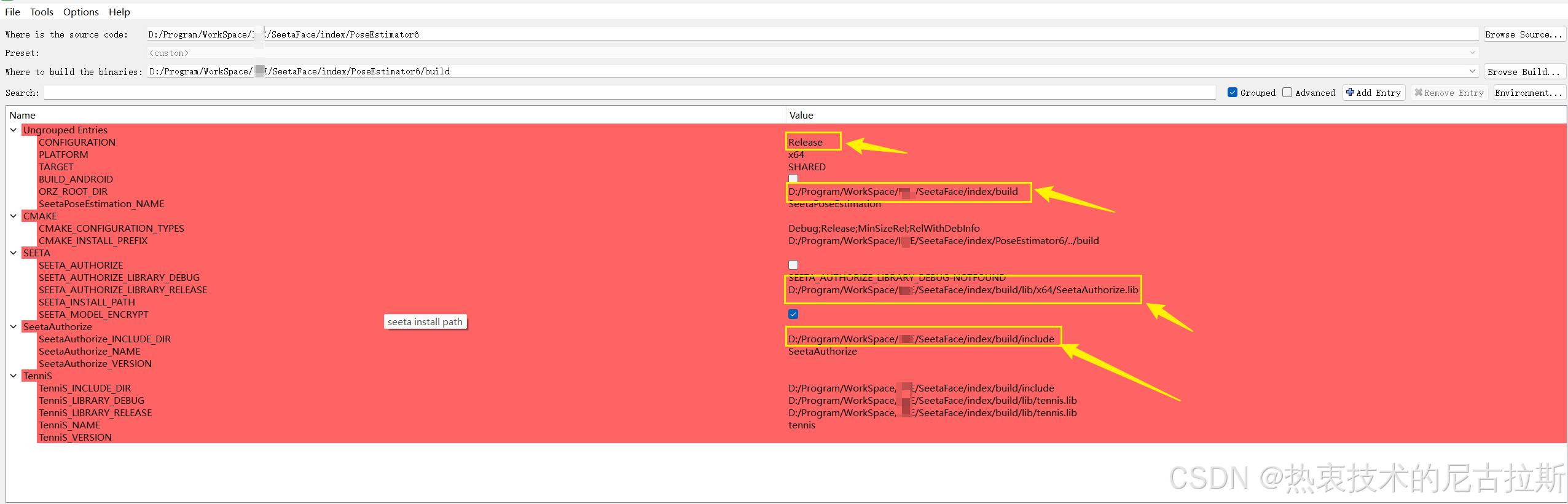Toggle the BUILD_ANDROID checkbox

(793, 179)
